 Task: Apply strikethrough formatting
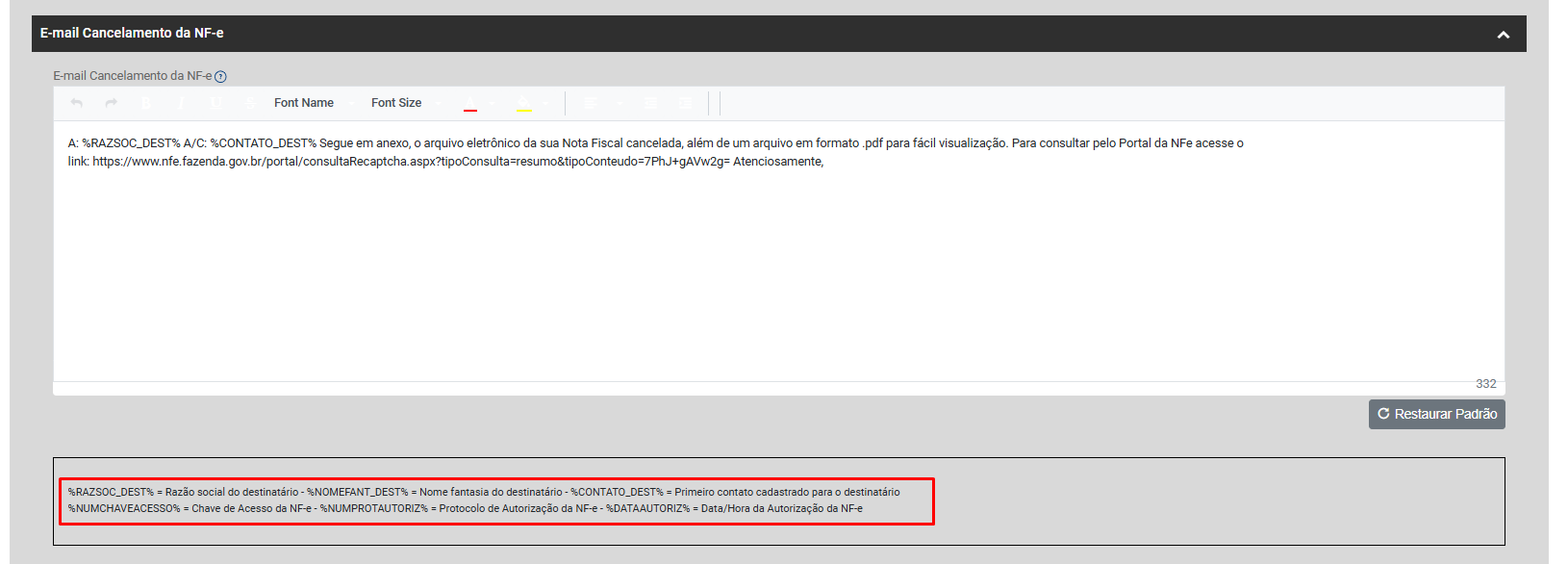[x=250, y=103]
